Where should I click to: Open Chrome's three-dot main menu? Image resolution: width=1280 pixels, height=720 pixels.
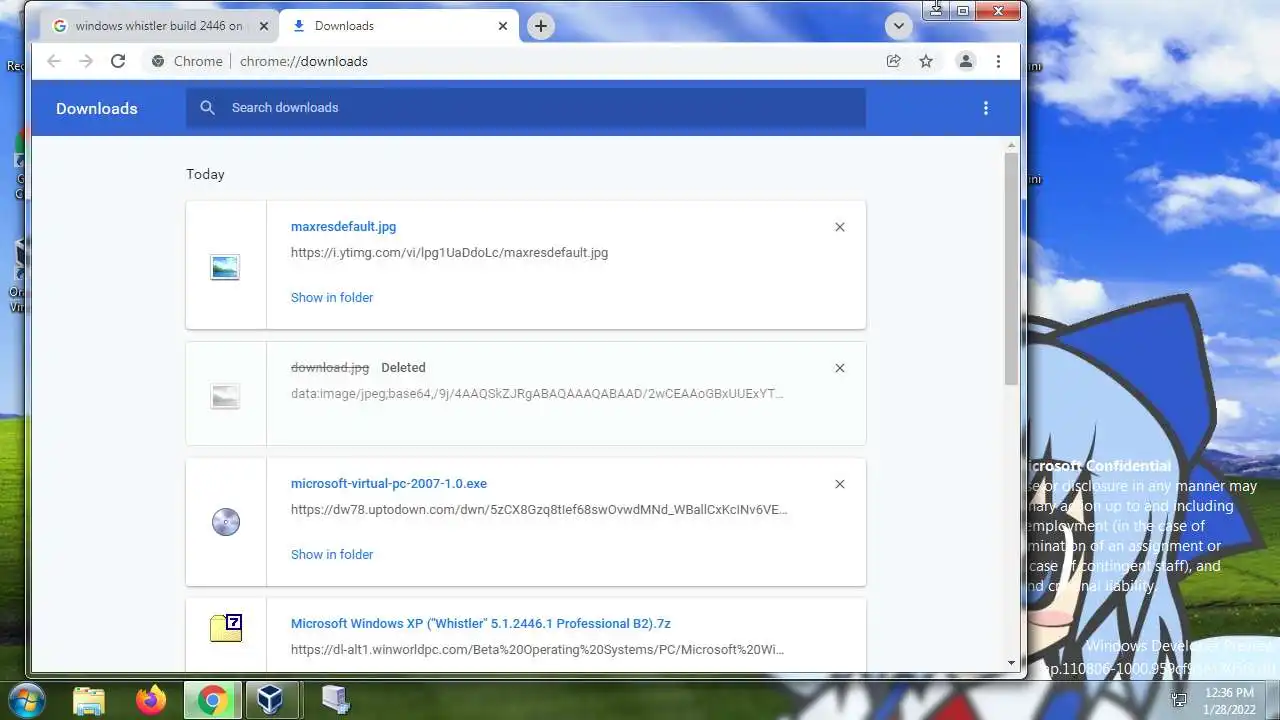[x=998, y=61]
